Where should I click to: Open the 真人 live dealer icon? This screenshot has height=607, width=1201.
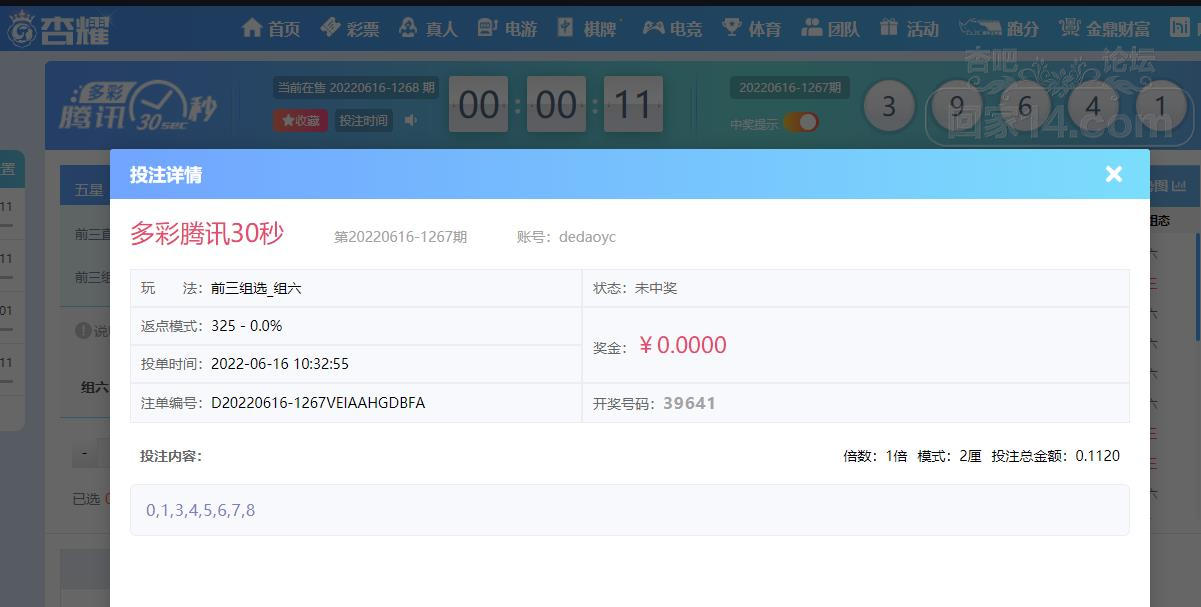coord(409,28)
